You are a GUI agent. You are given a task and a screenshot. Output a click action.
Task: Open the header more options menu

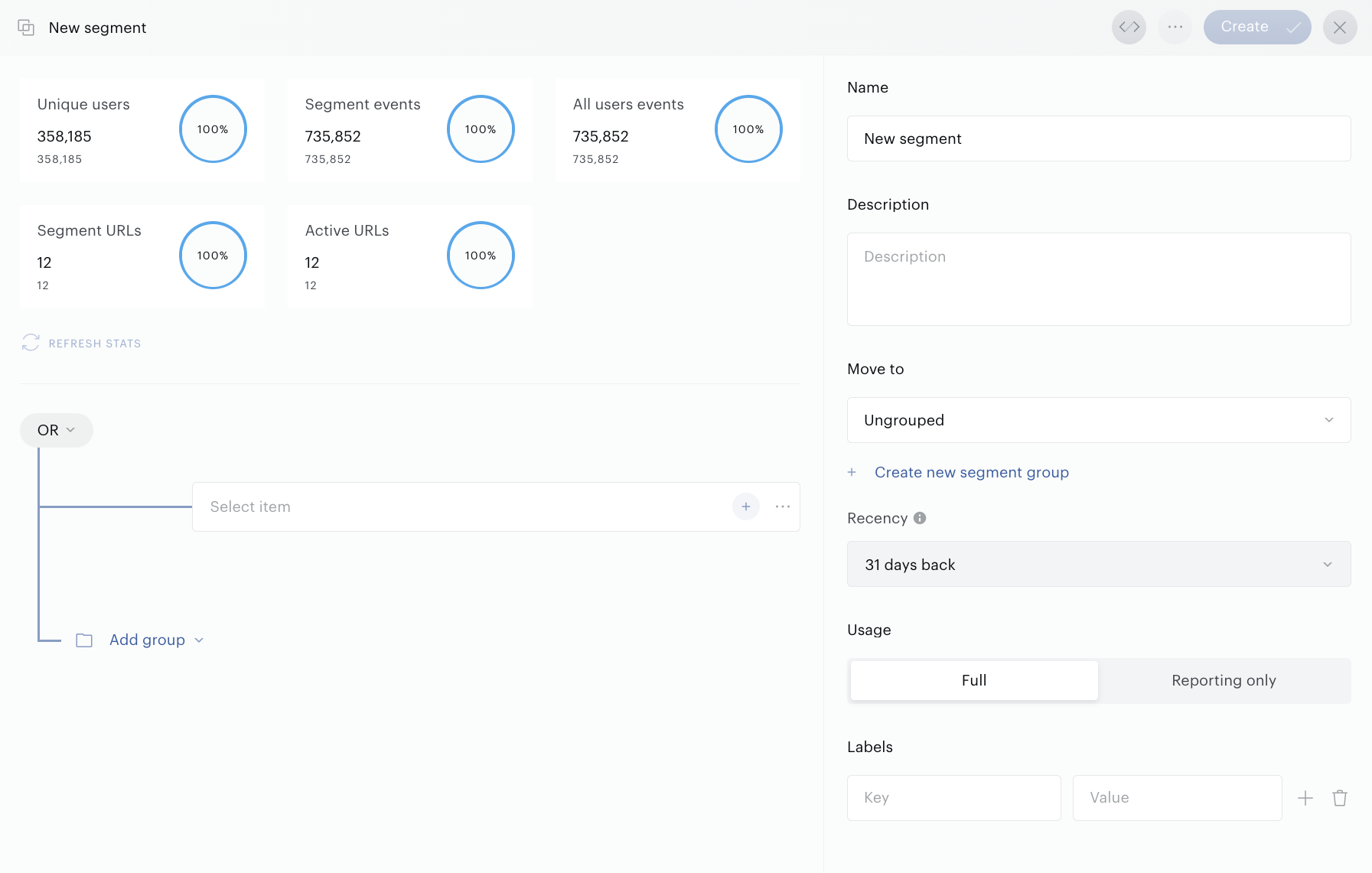[1175, 28]
